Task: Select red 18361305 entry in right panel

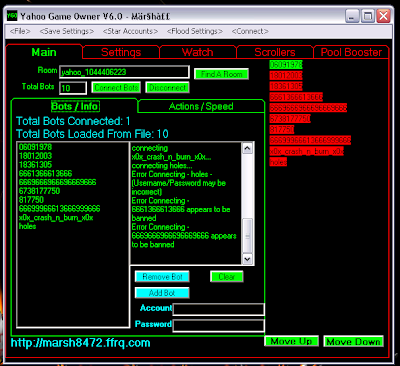Action: click(x=286, y=86)
